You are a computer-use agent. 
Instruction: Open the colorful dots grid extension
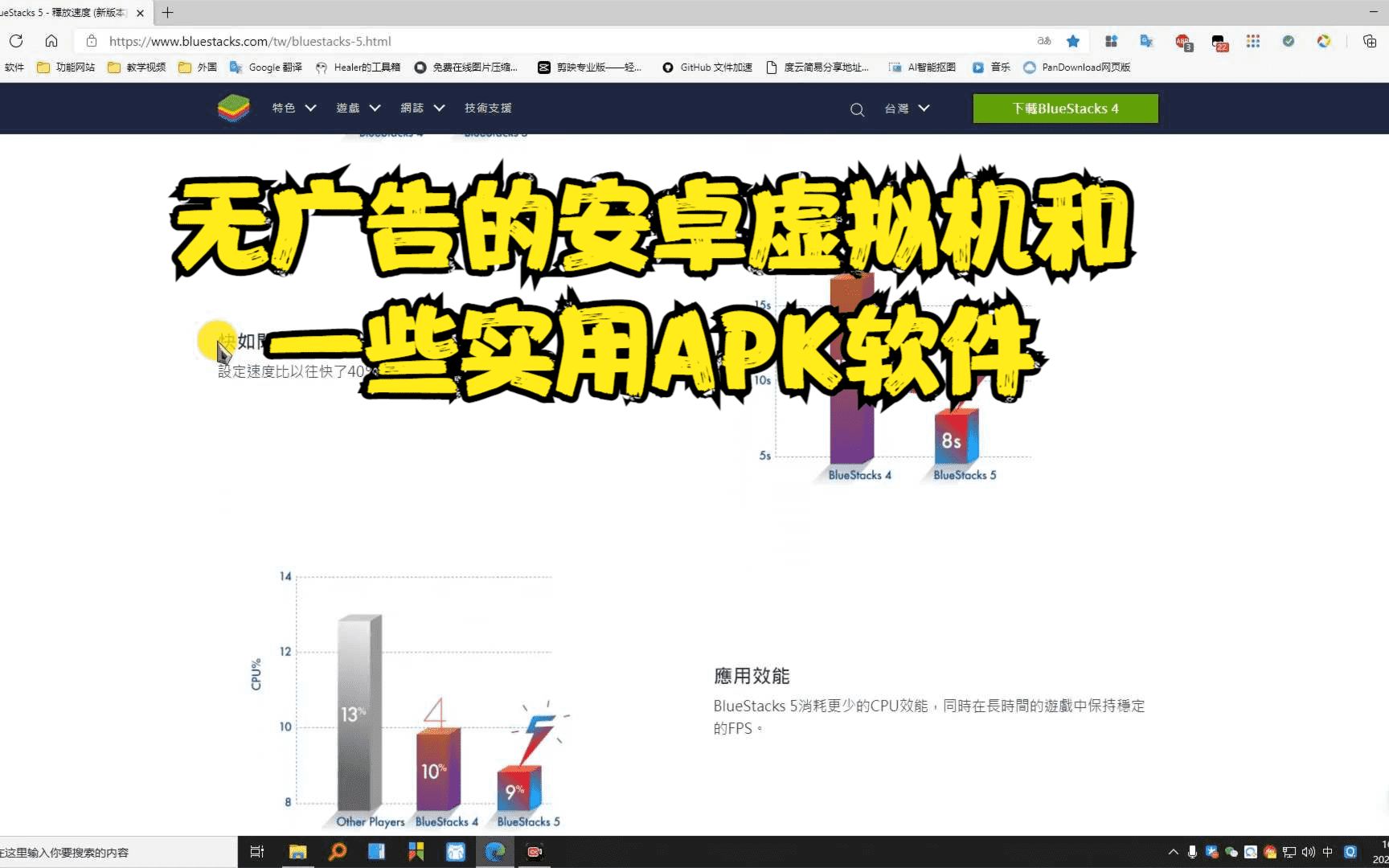point(1252,41)
